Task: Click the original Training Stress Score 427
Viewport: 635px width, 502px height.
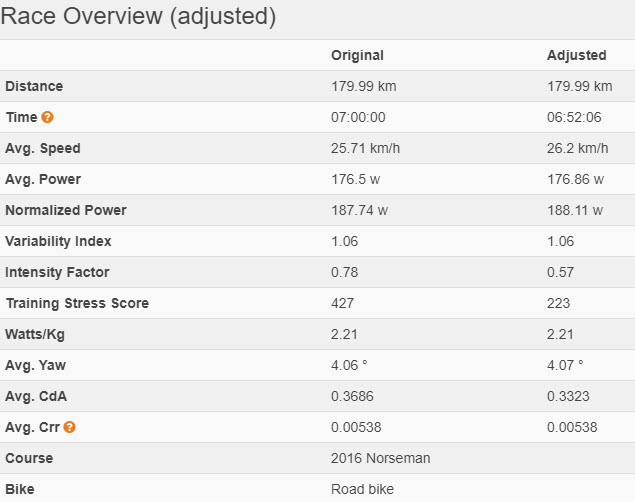Action: tap(343, 303)
